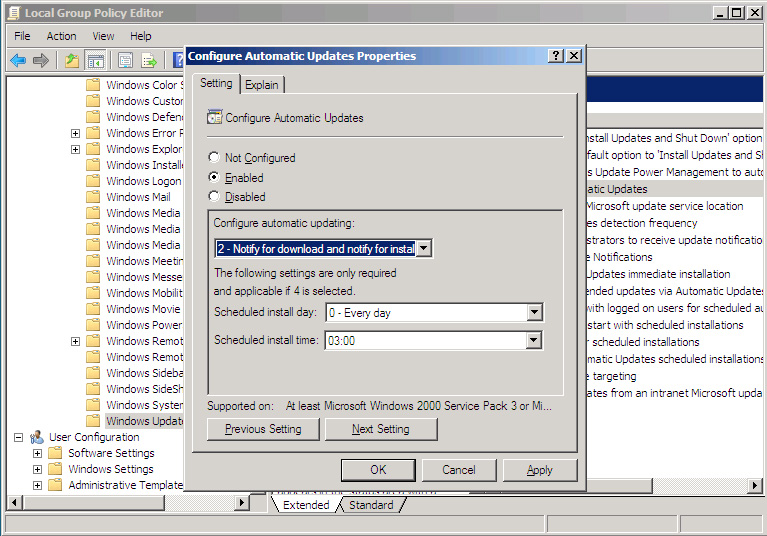Go up one level with folder arrow icon
The image size is (767, 536).
click(x=72, y=61)
